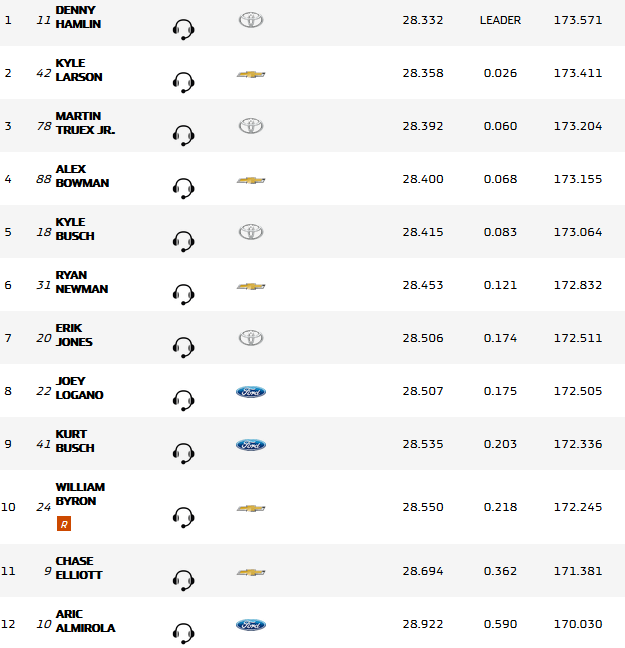Click Joey Logano's Ford manufacturer logo
The height and width of the screenshot is (648, 625).
click(251, 392)
